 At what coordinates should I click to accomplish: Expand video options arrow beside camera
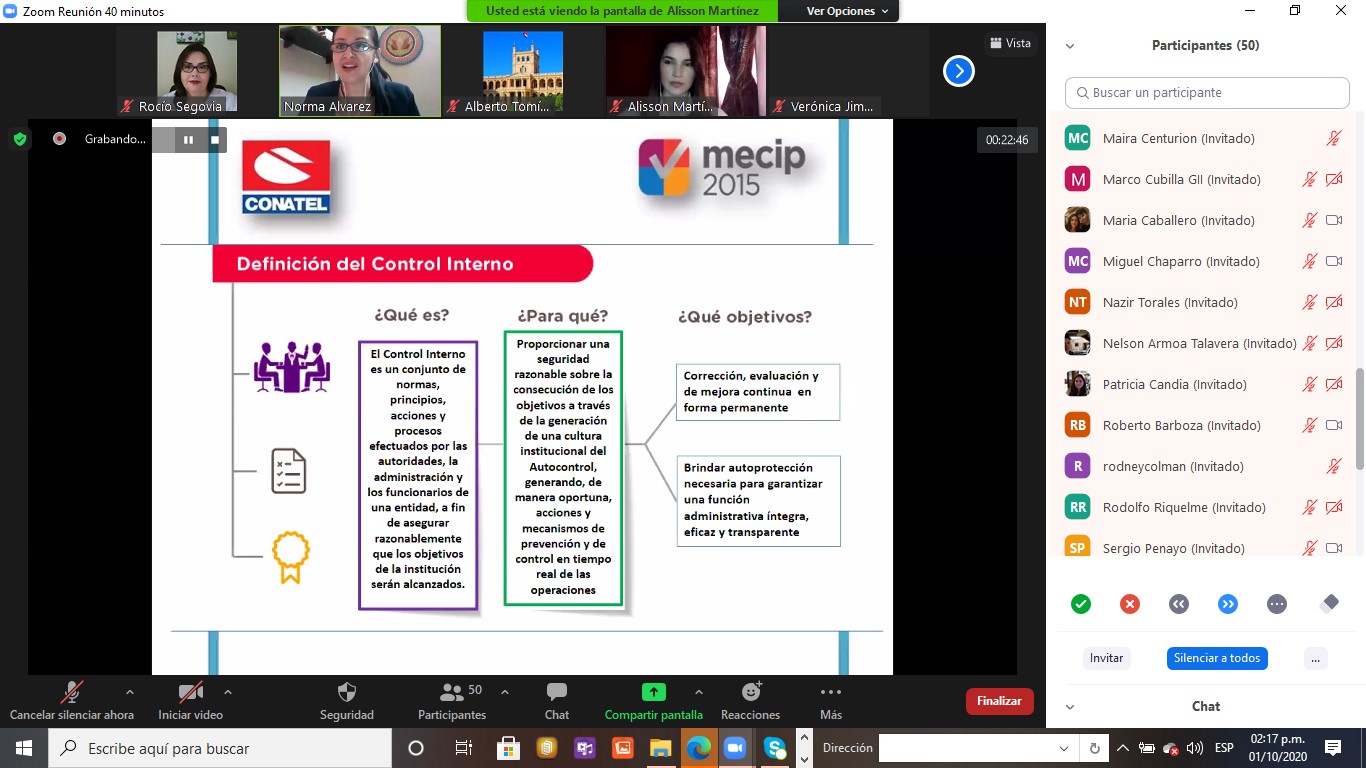coord(228,692)
